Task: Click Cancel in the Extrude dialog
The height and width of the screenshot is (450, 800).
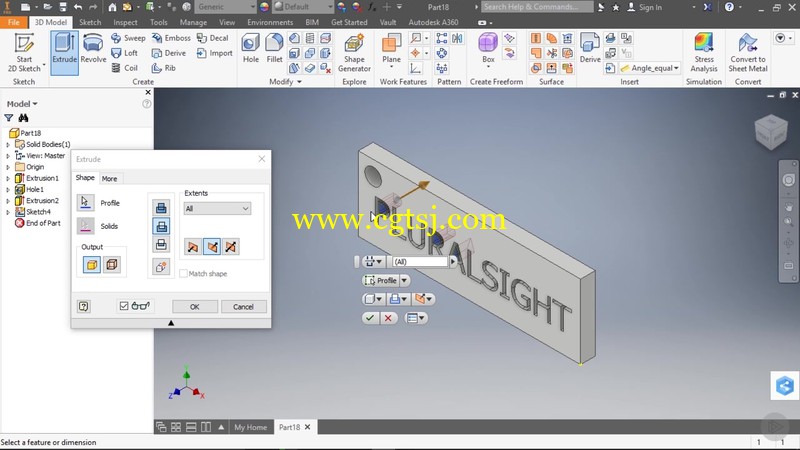Action: (x=243, y=307)
